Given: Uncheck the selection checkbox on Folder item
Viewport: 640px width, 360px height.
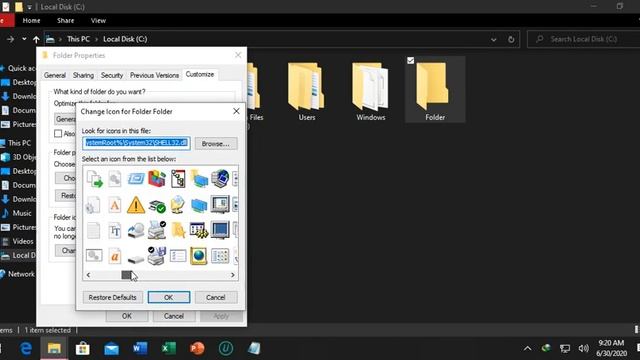Looking at the screenshot, I should click(411, 60).
